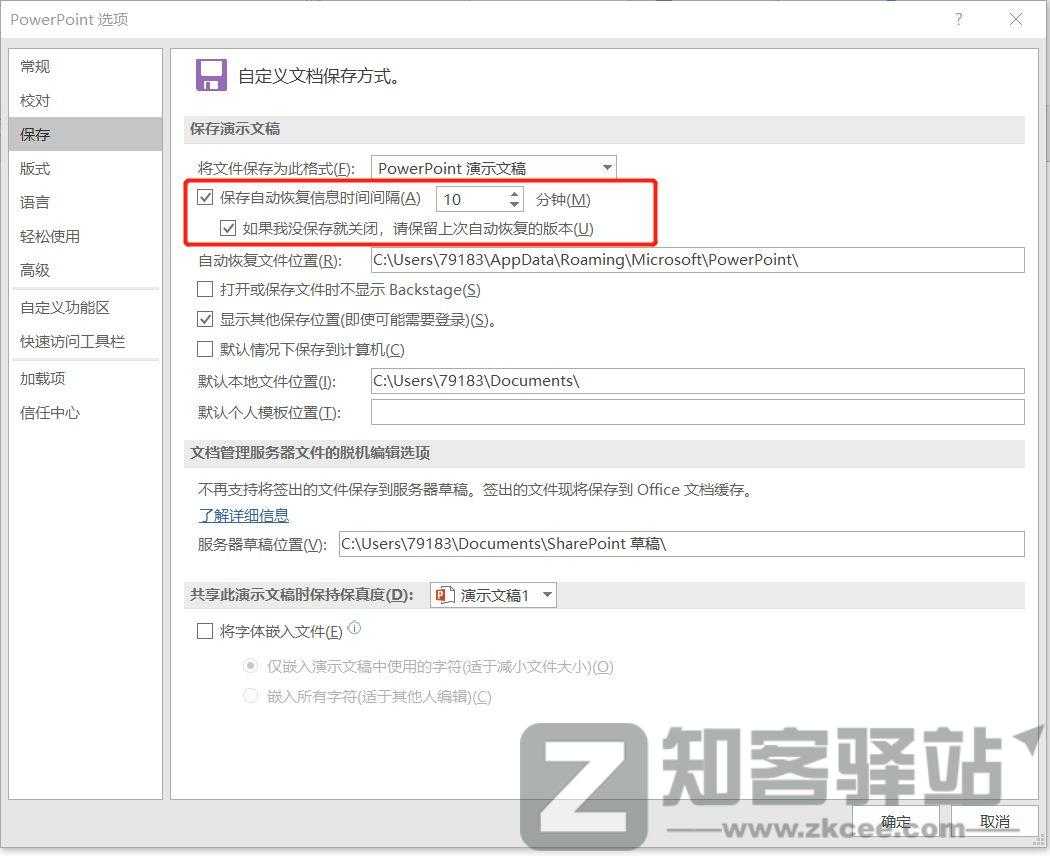1050x856 pixels.
Task: Uncheck 显示其他保存位置 option
Action: click(x=205, y=319)
